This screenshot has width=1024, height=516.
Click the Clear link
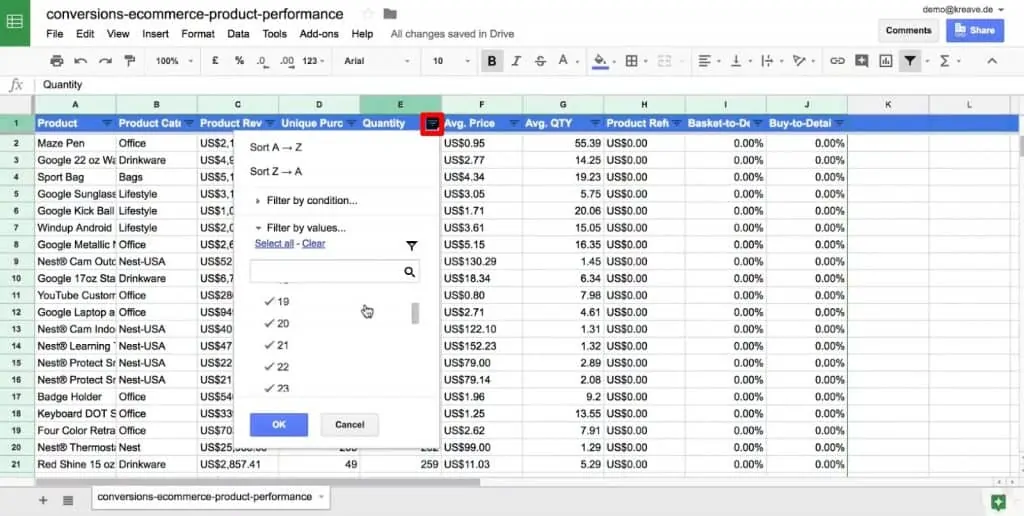point(313,244)
